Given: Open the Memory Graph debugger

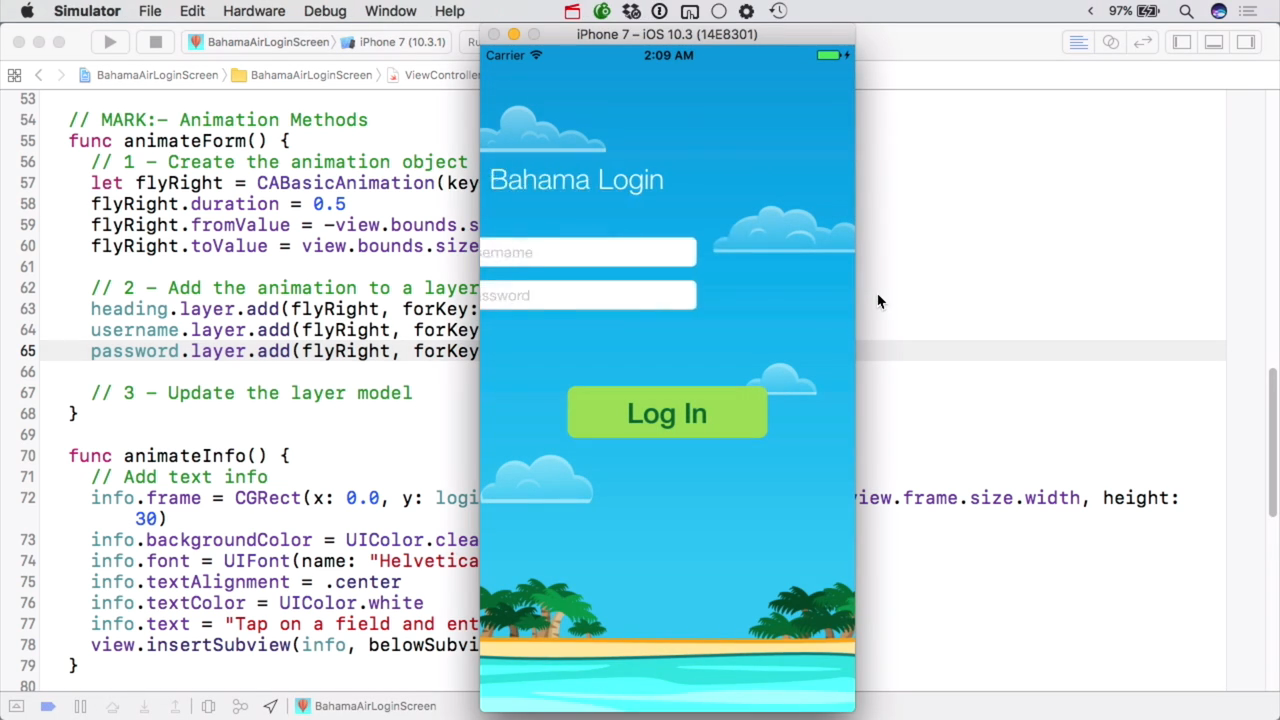Looking at the screenshot, I should point(240,706).
